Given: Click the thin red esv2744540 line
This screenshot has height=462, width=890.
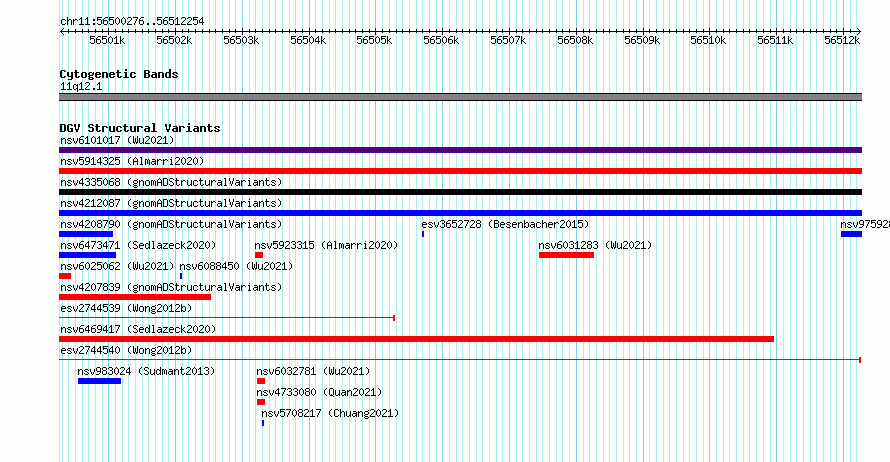Looking at the screenshot, I should pos(460,360).
